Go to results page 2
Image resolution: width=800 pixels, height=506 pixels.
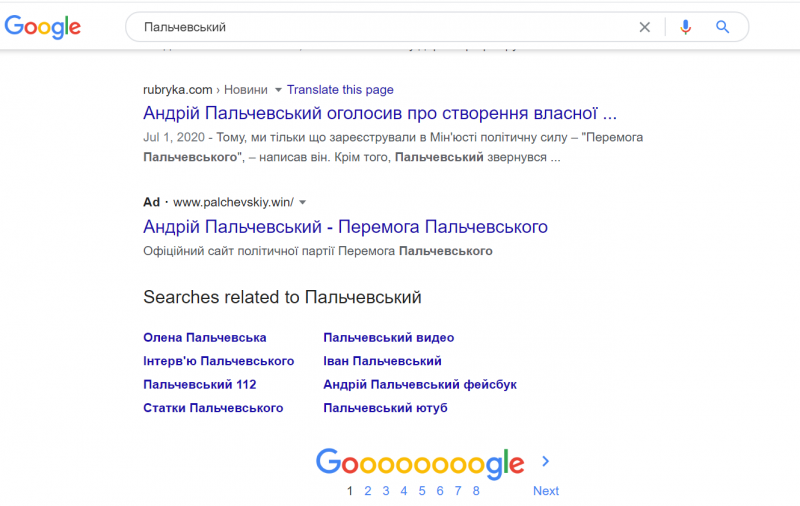tap(368, 491)
